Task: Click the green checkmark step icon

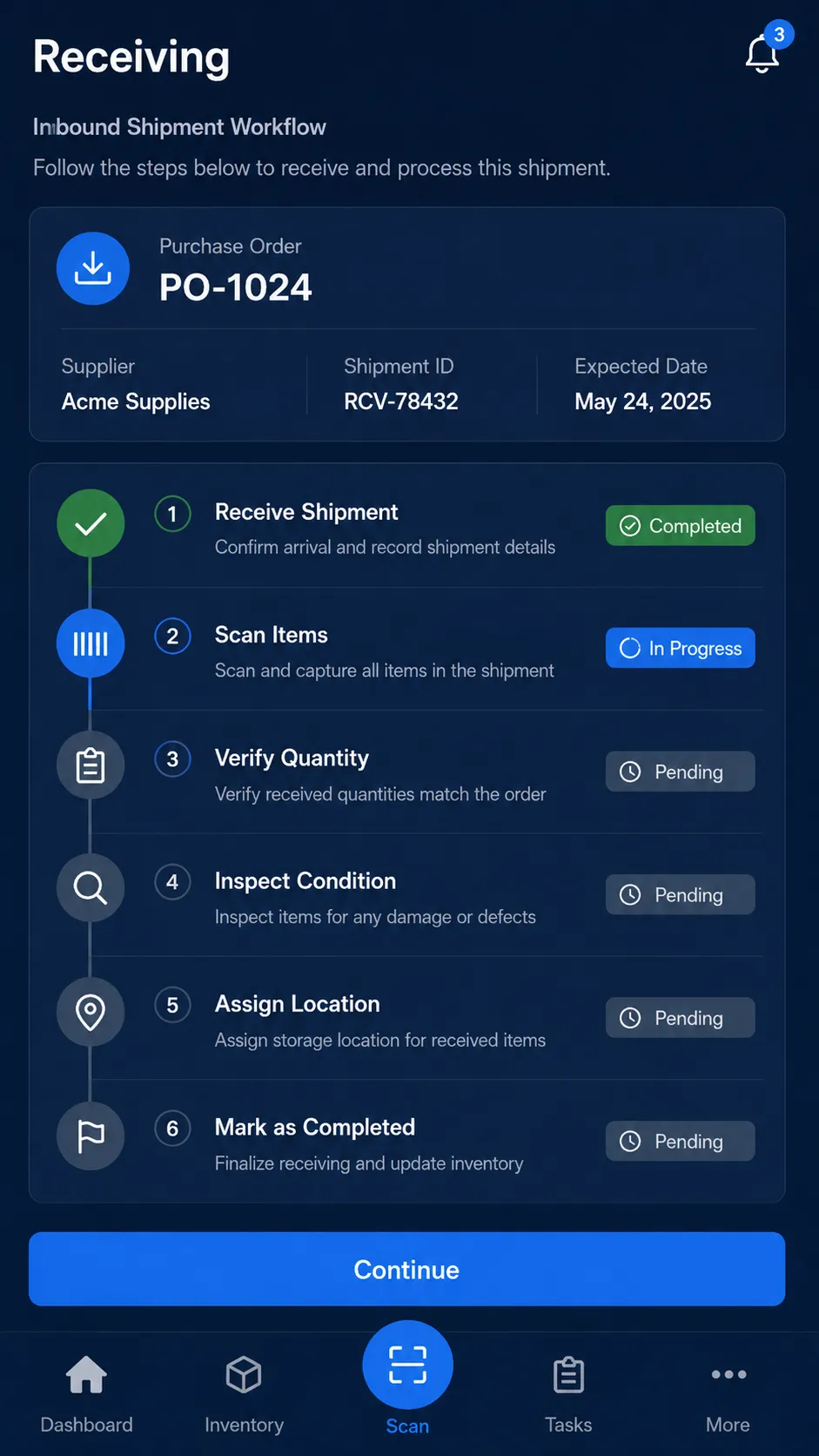Action: point(91,523)
